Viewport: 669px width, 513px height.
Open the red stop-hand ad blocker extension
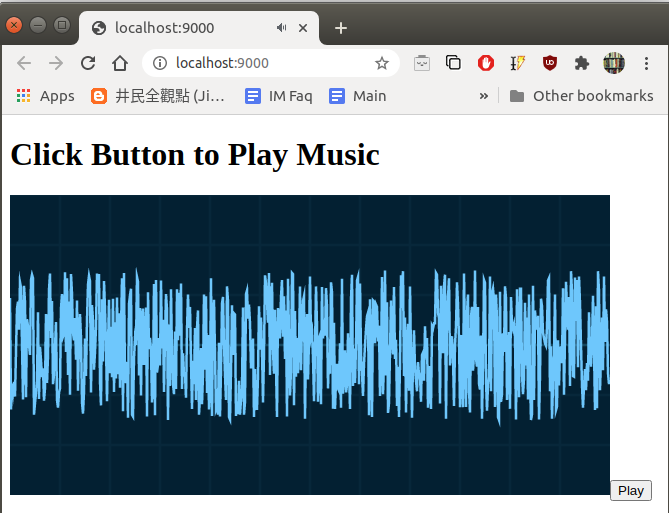(486, 63)
